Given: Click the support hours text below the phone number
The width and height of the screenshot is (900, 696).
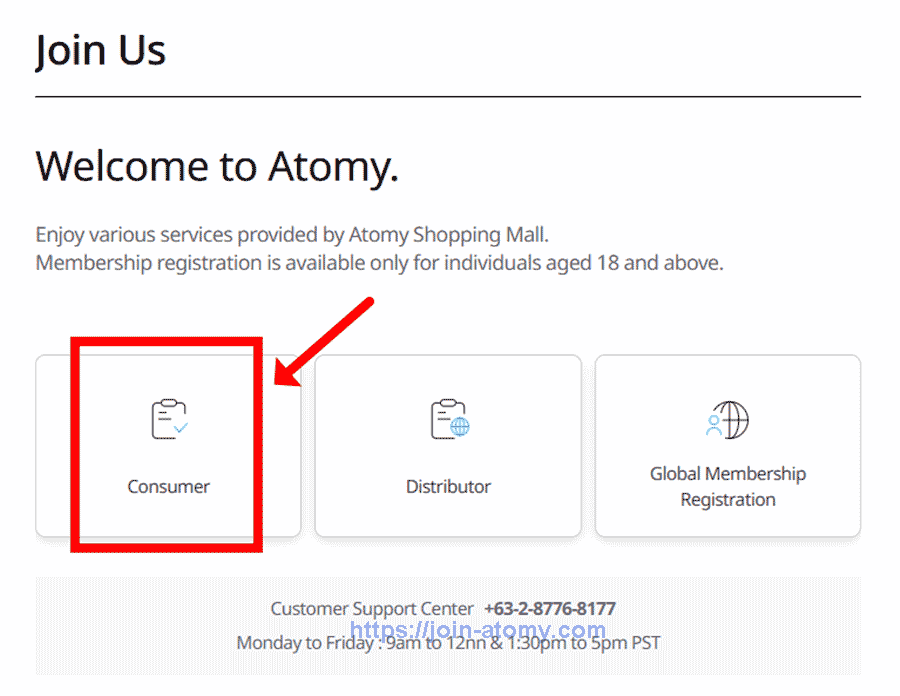Looking at the screenshot, I should click(448, 643).
